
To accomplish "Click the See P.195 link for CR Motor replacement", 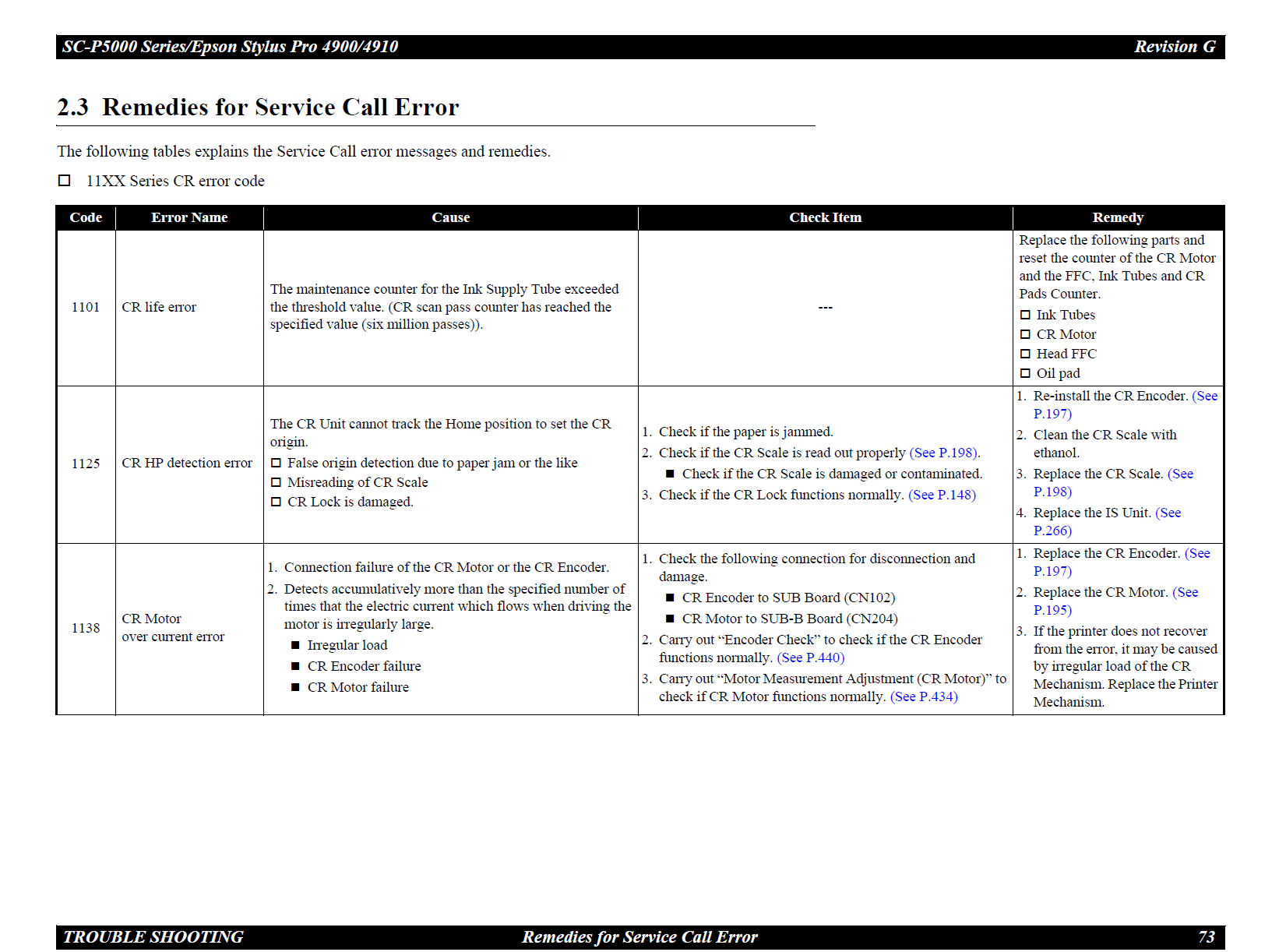I will 1052,610.
